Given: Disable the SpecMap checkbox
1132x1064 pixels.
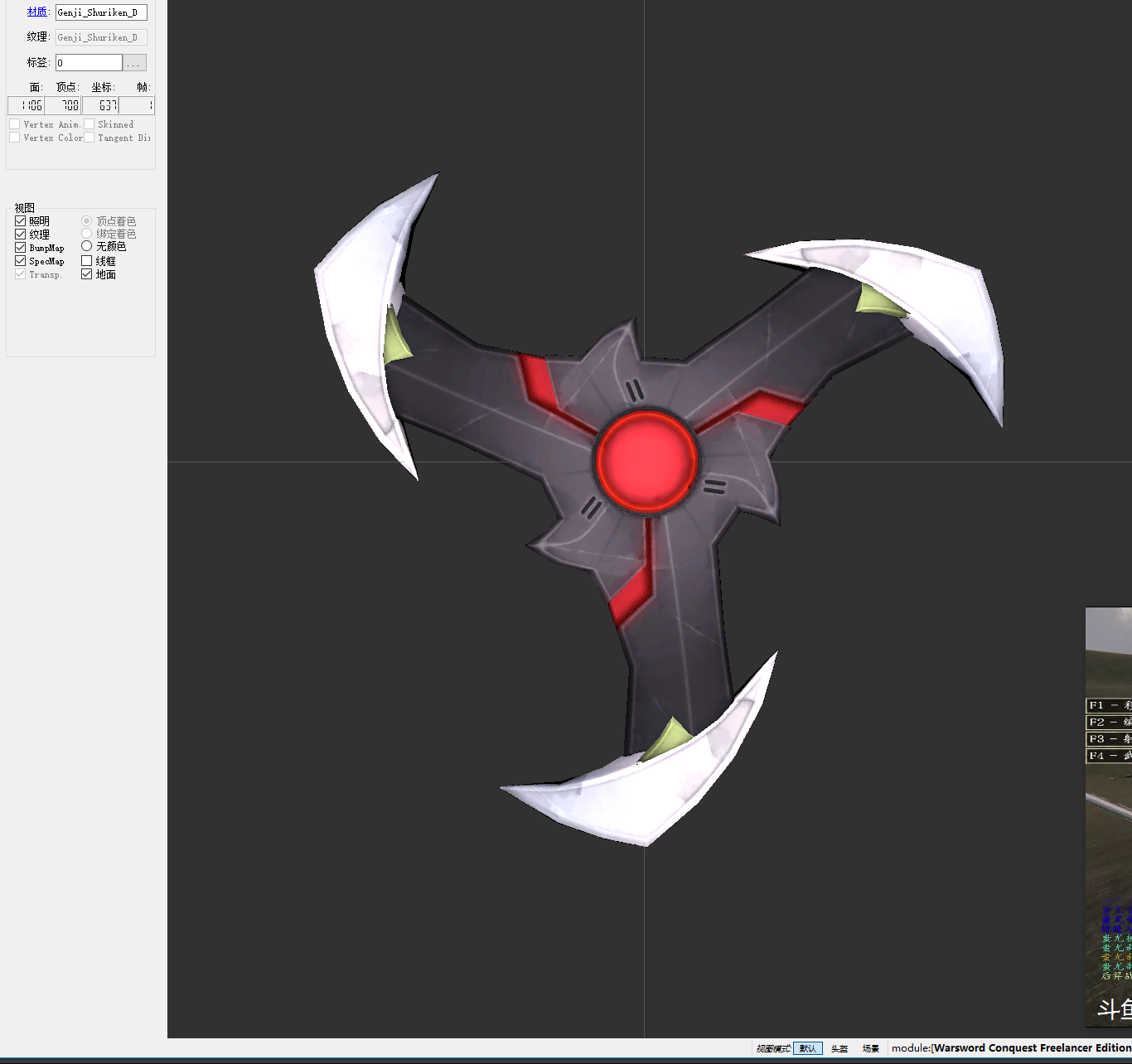Looking at the screenshot, I should coord(20,261).
